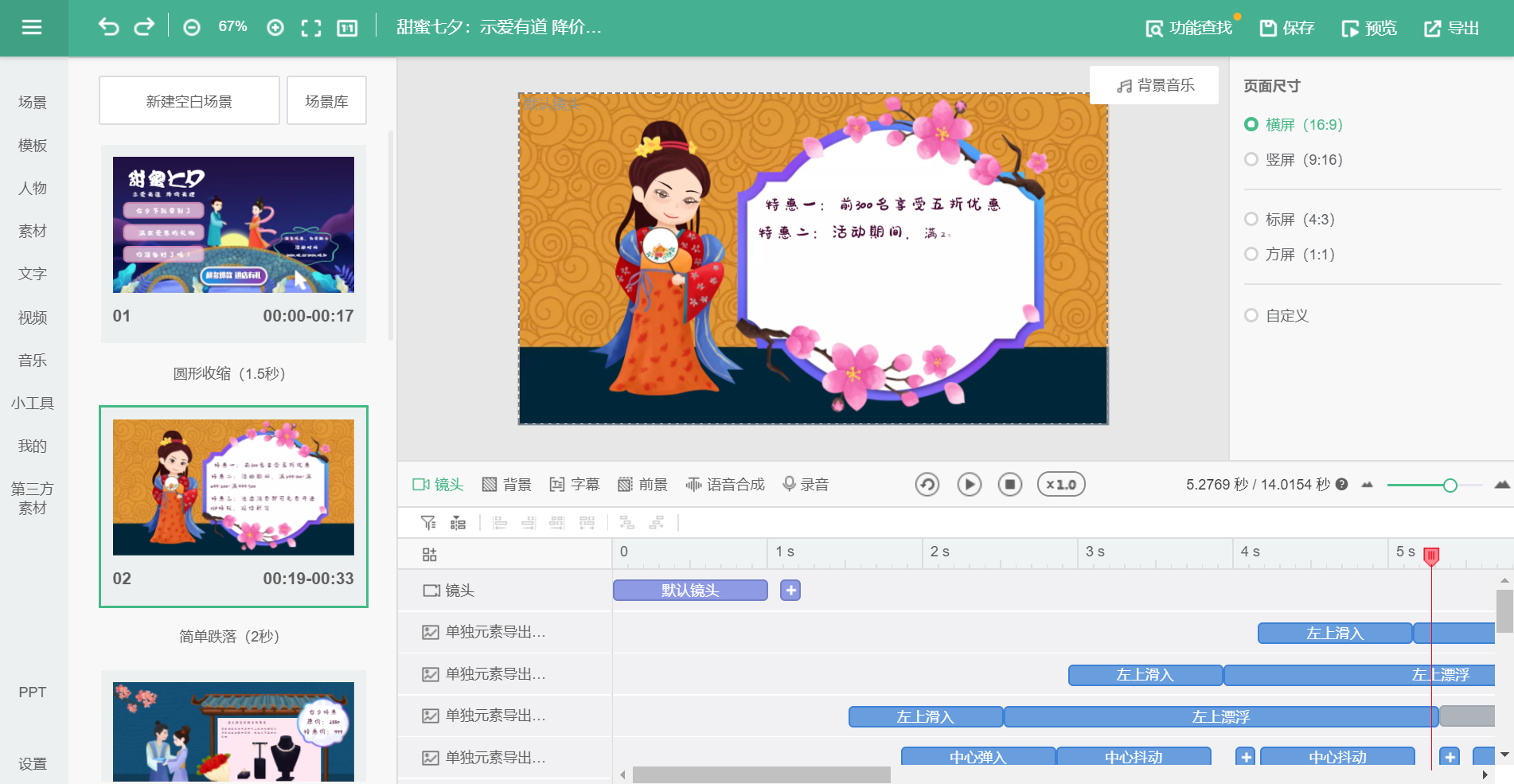Switch to the 镜头 camera tab
1514x784 pixels.
point(438,484)
